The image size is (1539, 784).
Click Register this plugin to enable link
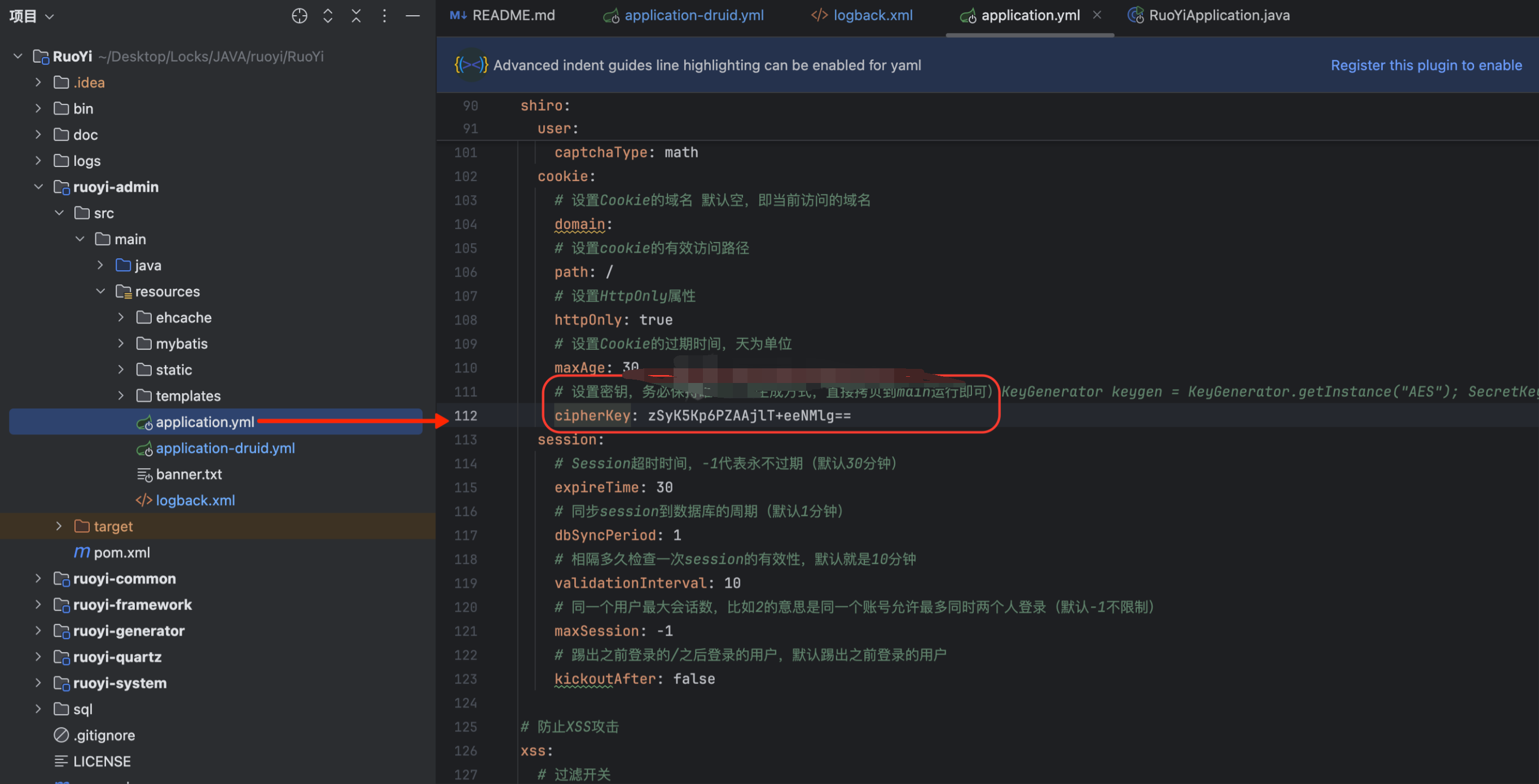click(1426, 65)
